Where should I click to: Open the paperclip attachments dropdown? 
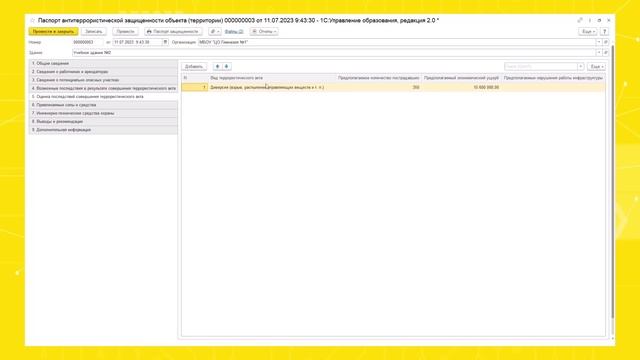click(215, 31)
